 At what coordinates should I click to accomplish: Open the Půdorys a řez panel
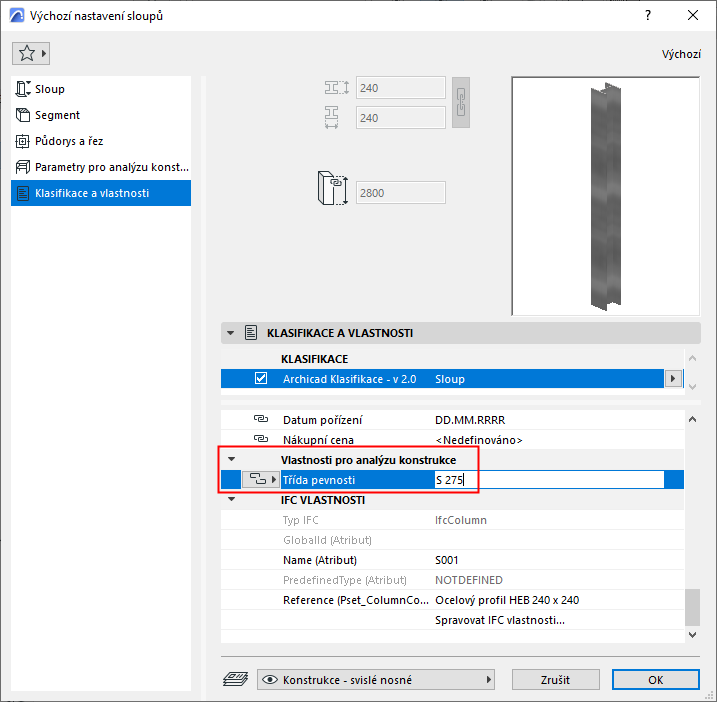tap(101, 141)
